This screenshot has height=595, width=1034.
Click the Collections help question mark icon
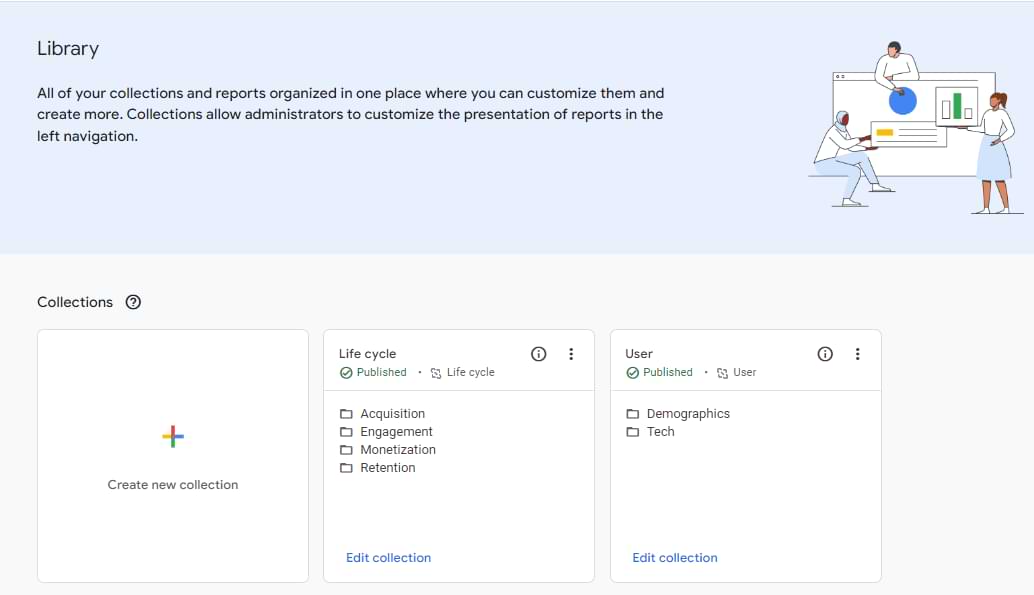point(133,302)
